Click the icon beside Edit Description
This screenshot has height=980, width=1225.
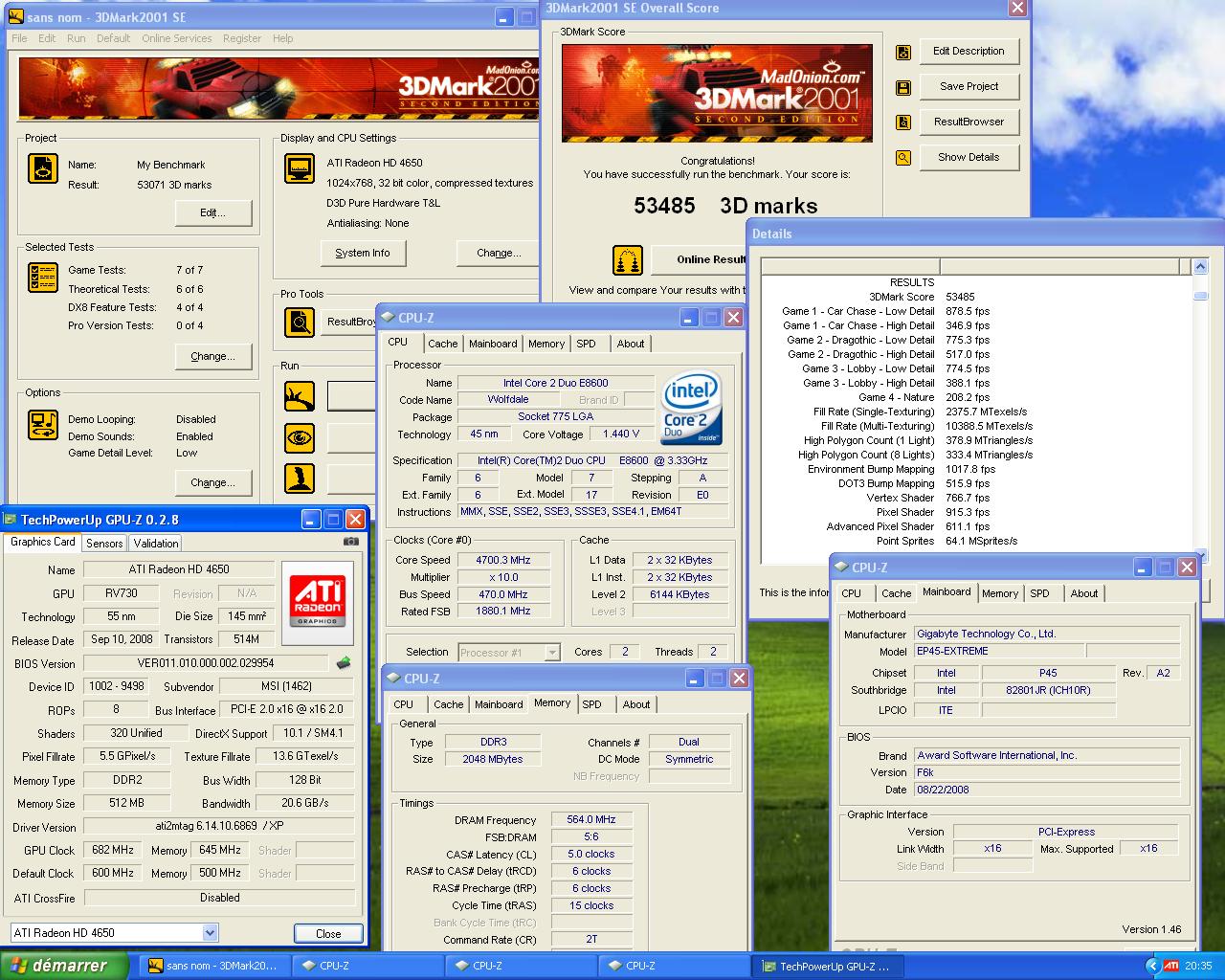pyautogui.click(x=902, y=53)
